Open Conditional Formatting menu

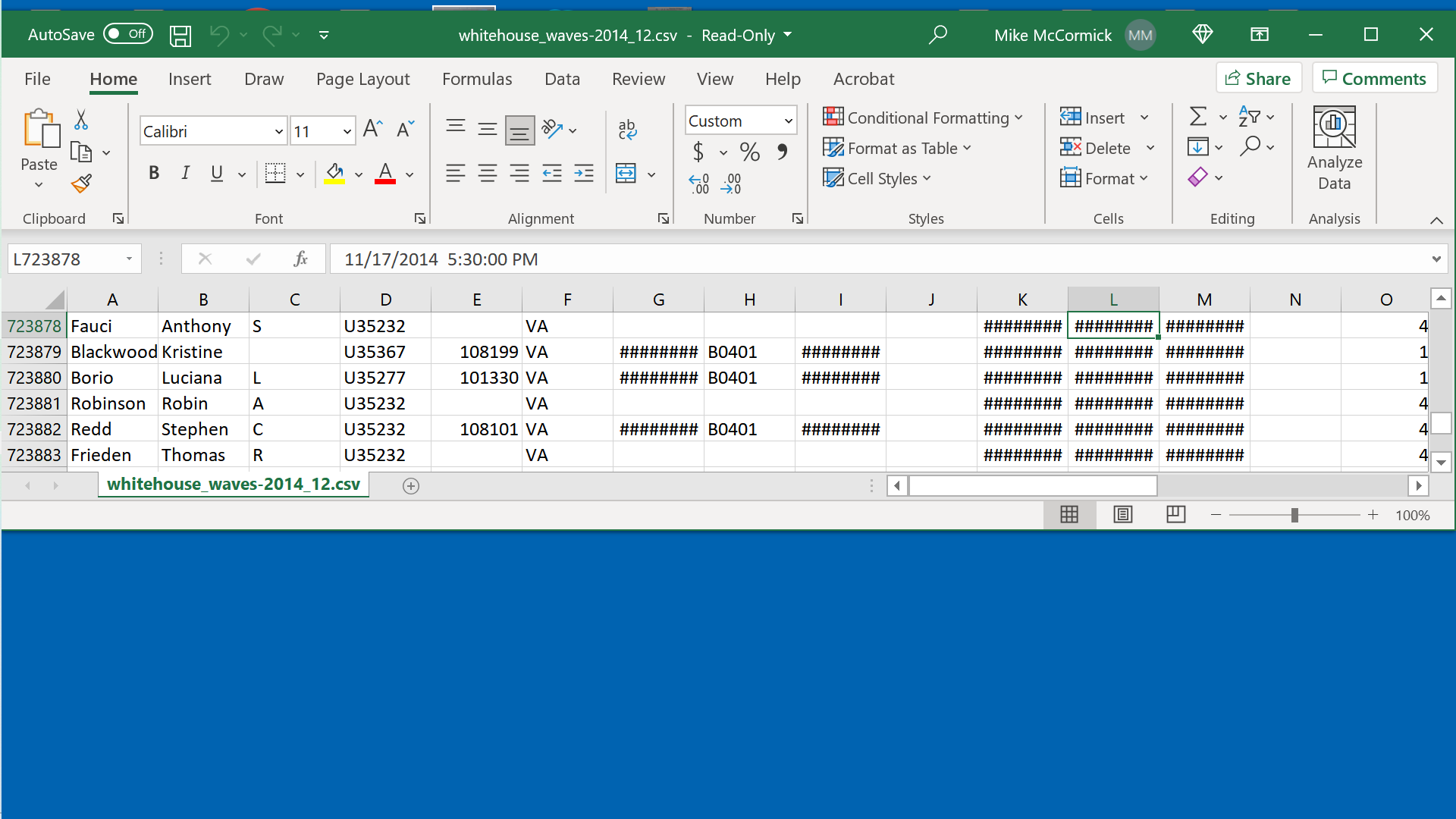coord(923,118)
